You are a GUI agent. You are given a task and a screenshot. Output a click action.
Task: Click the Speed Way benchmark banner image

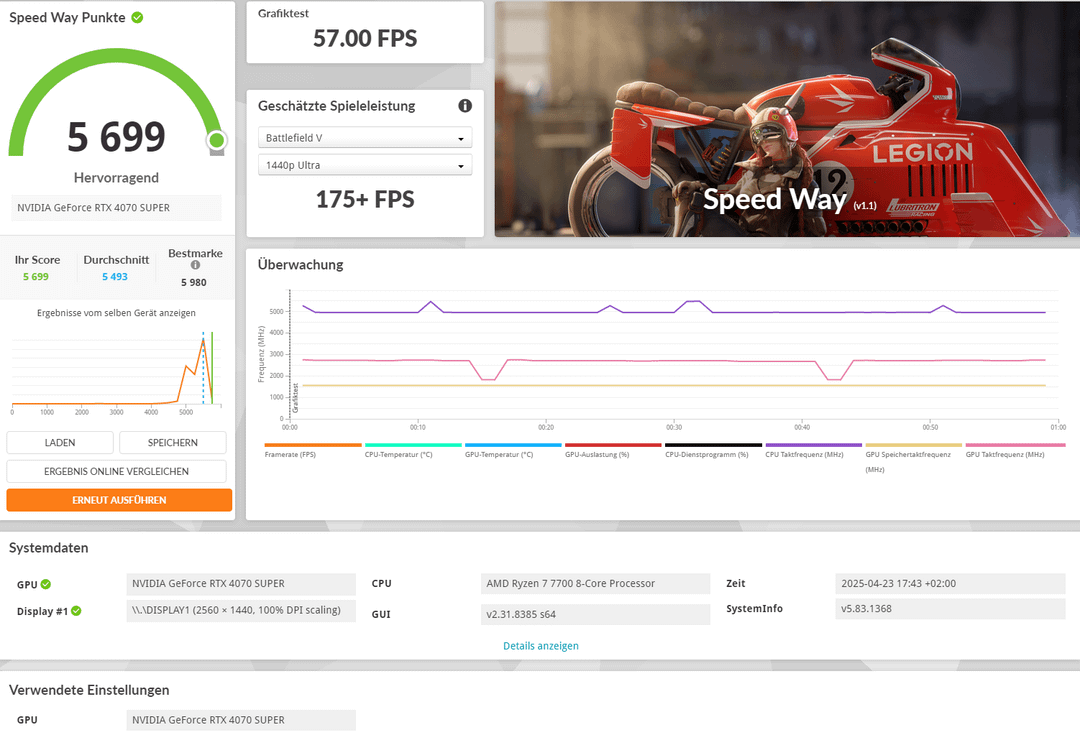[787, 119]
